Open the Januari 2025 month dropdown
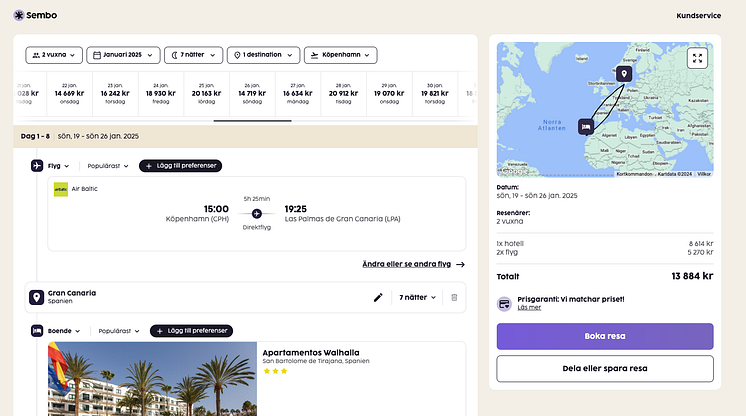This screenshot has width=746, height=416. 122,55
